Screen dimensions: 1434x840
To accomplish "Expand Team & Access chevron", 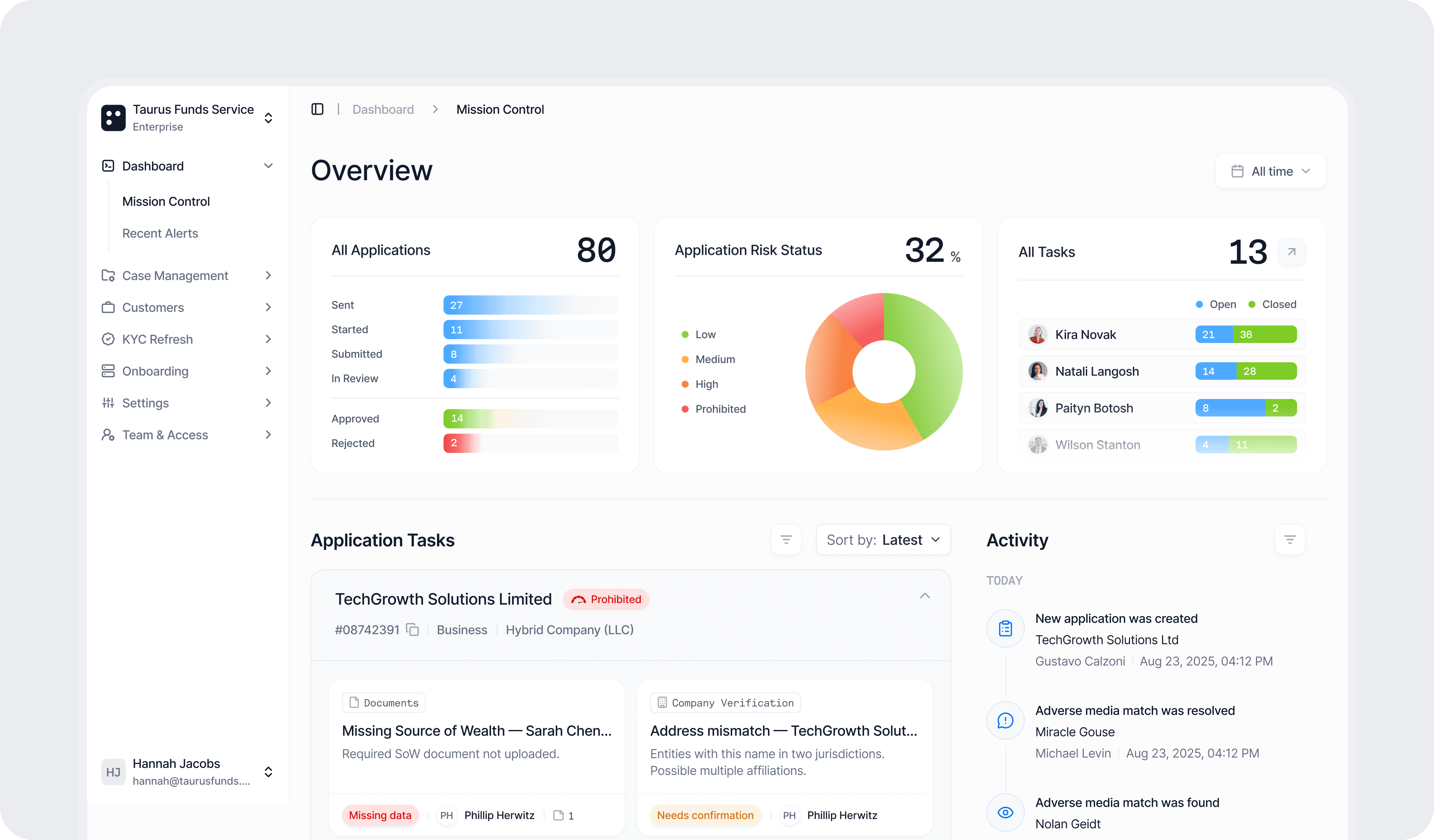I will tap(269, 434).
